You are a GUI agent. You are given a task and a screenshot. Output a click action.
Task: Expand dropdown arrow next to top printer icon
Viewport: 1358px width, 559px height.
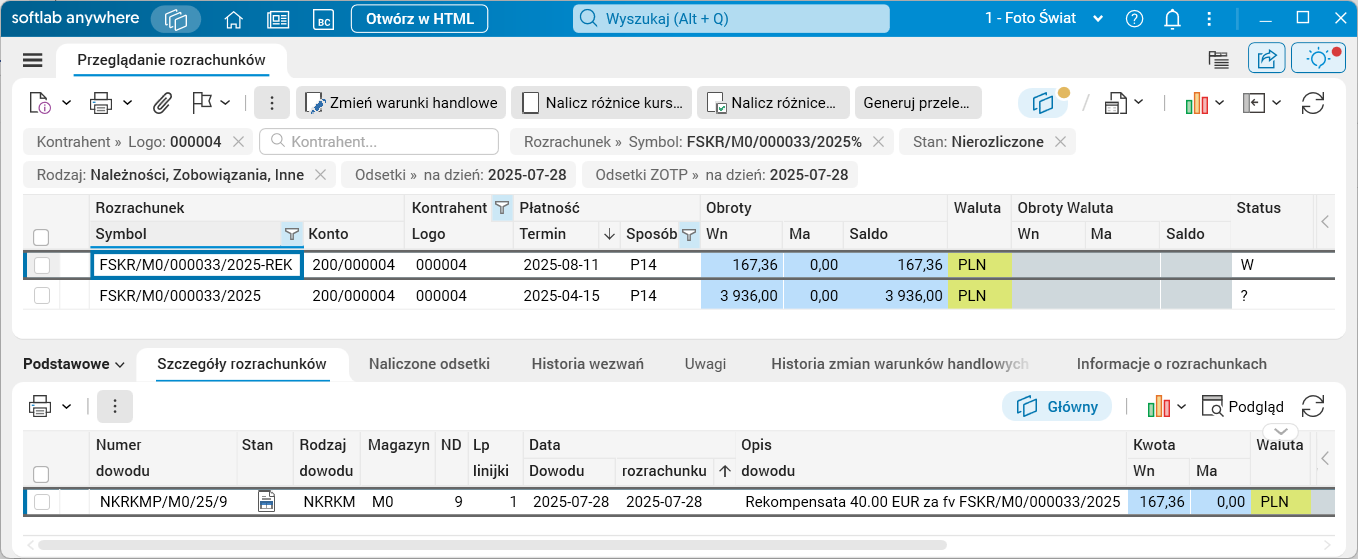[128, 102]
